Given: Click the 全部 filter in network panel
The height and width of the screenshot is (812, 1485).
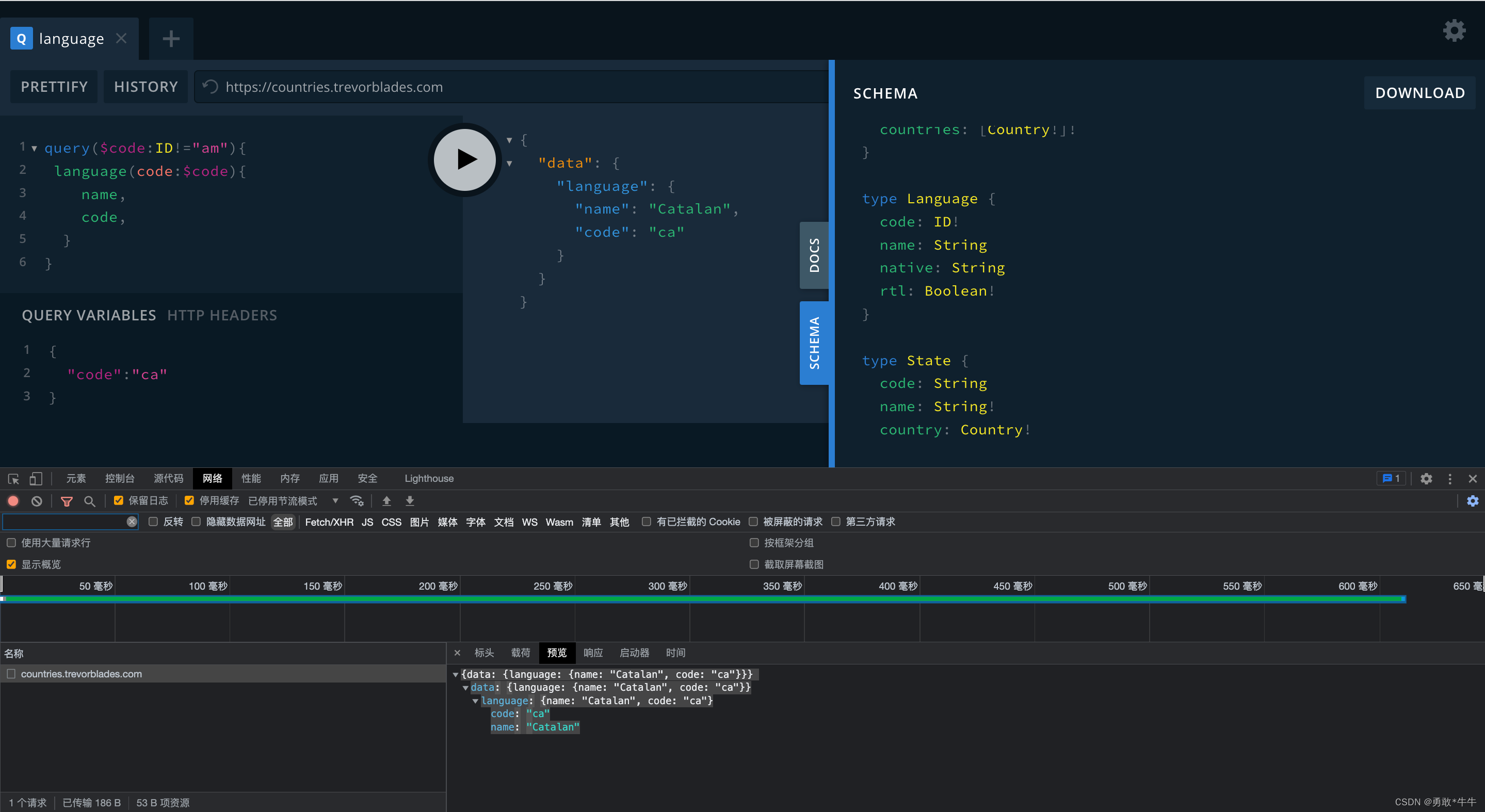Looking at the screenshot, I should 285,521.
